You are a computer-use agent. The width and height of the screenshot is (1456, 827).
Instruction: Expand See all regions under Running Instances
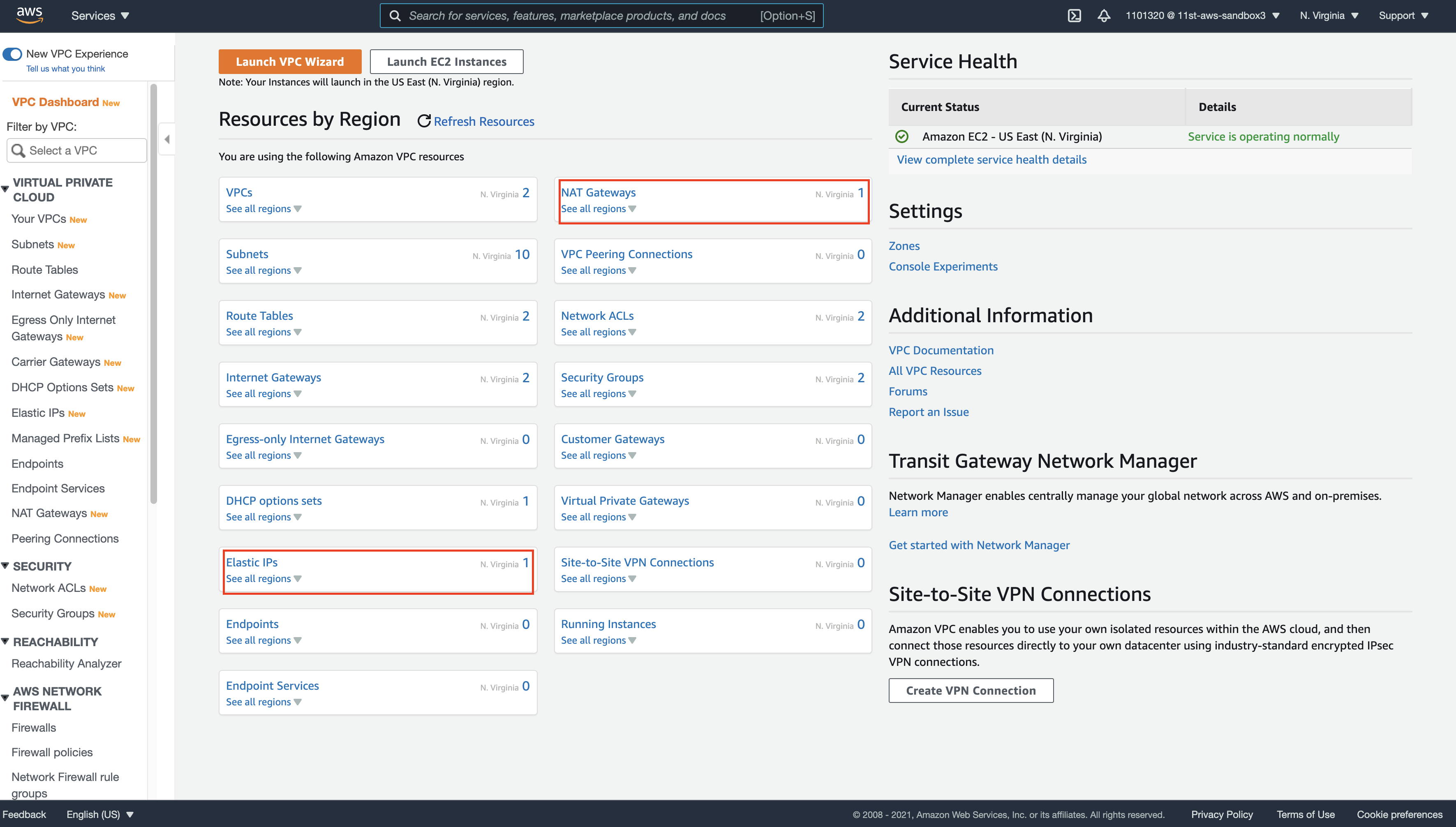click(x=599, y=640)
